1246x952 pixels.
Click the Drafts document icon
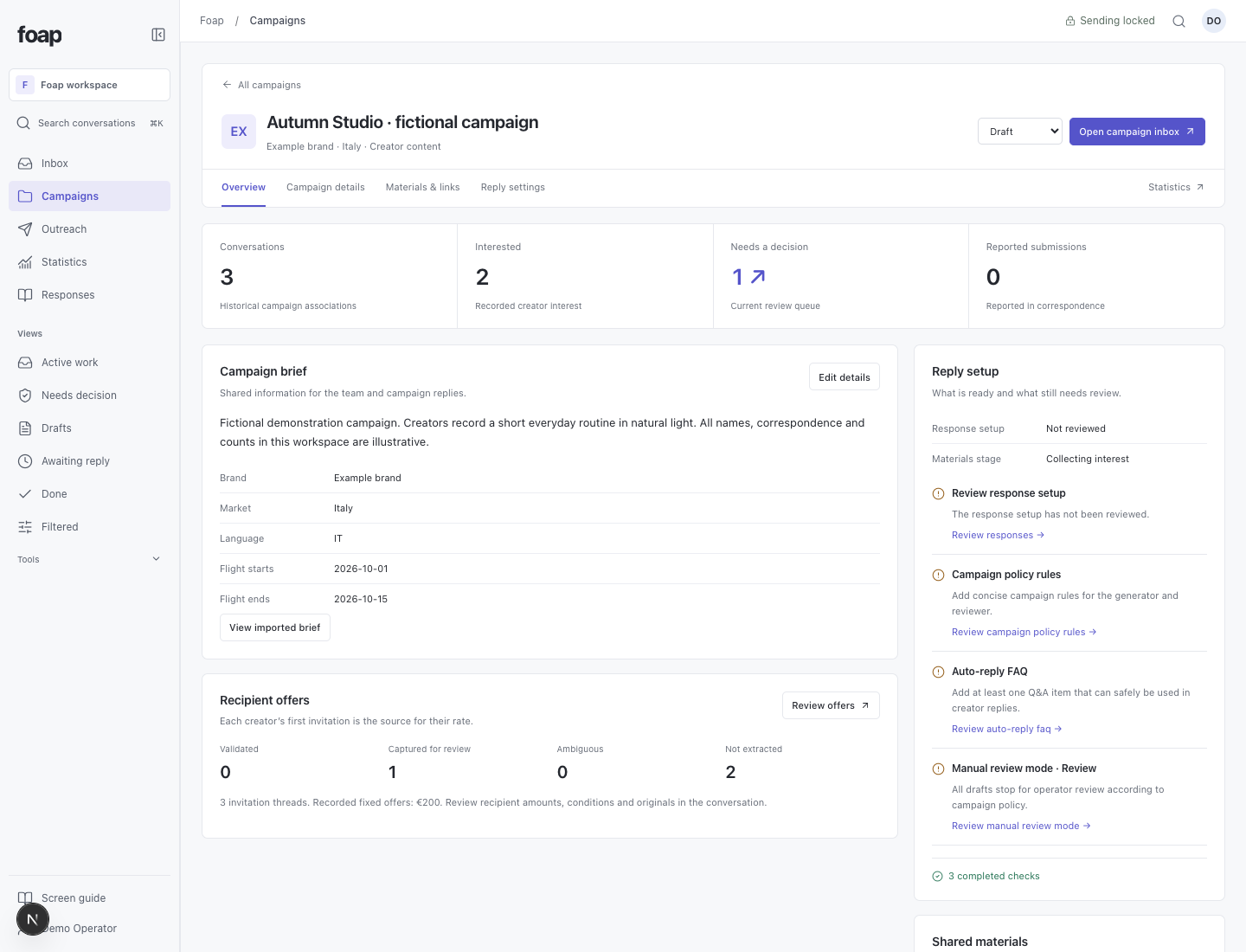(x=25, y=428)
